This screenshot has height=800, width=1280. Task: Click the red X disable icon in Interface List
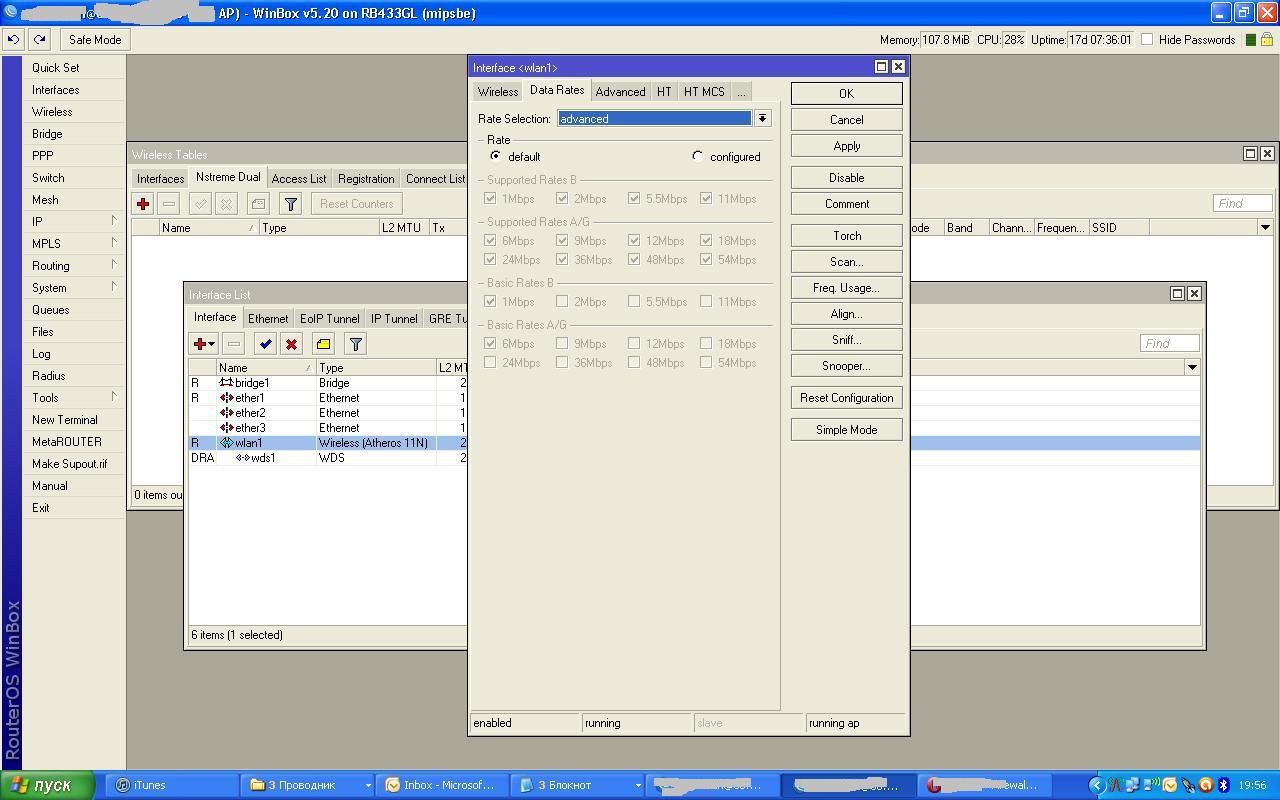click(x=291, y=344)
